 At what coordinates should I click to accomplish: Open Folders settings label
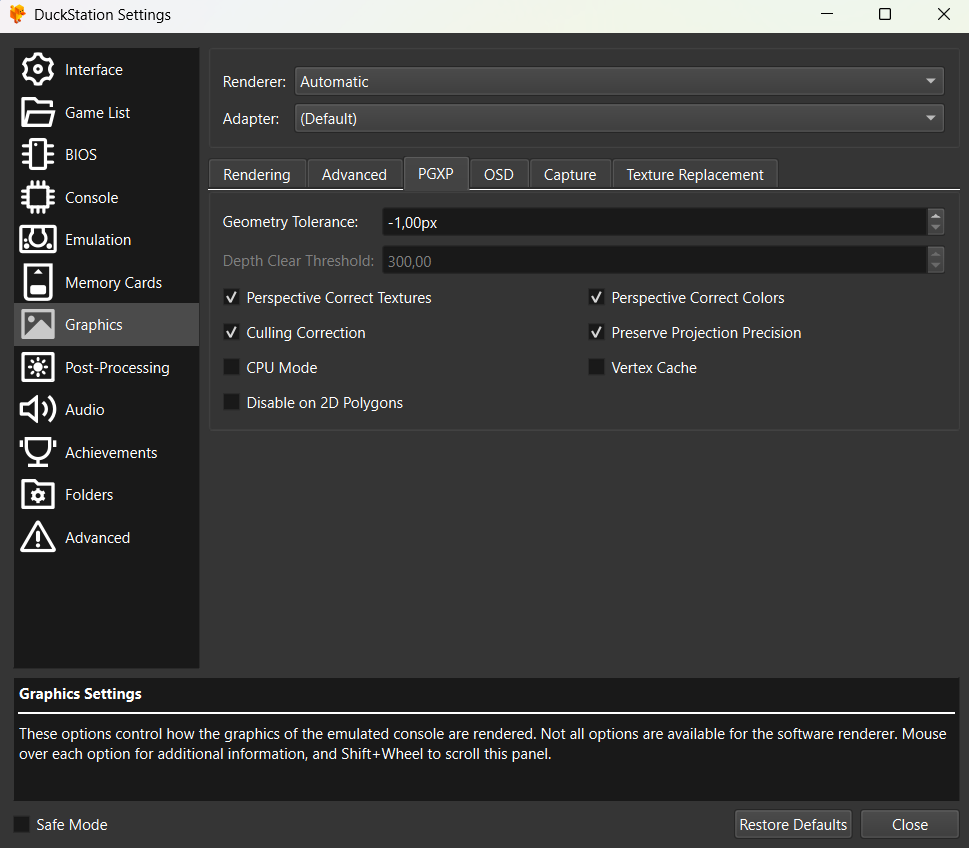[89, 494]
